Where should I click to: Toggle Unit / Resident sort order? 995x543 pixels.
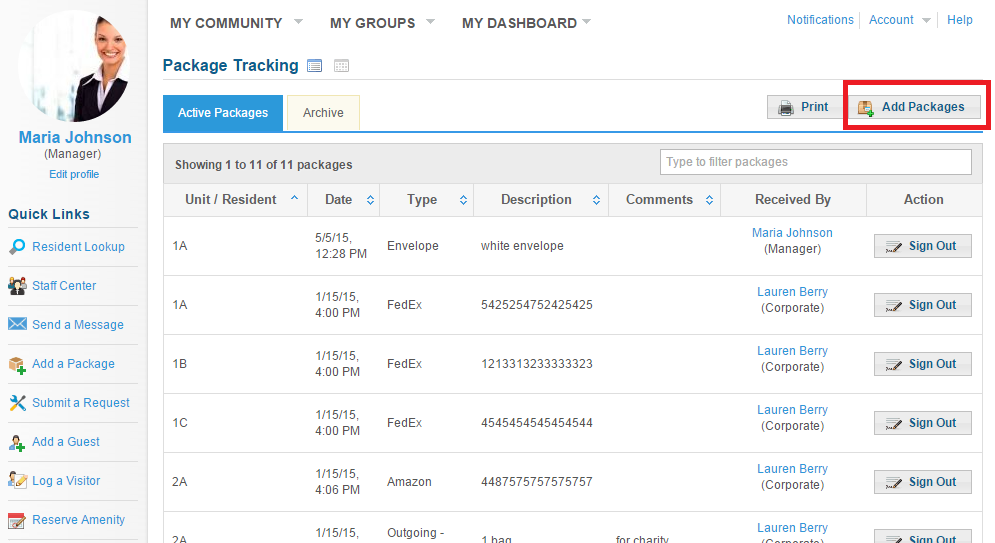point(294,198)
